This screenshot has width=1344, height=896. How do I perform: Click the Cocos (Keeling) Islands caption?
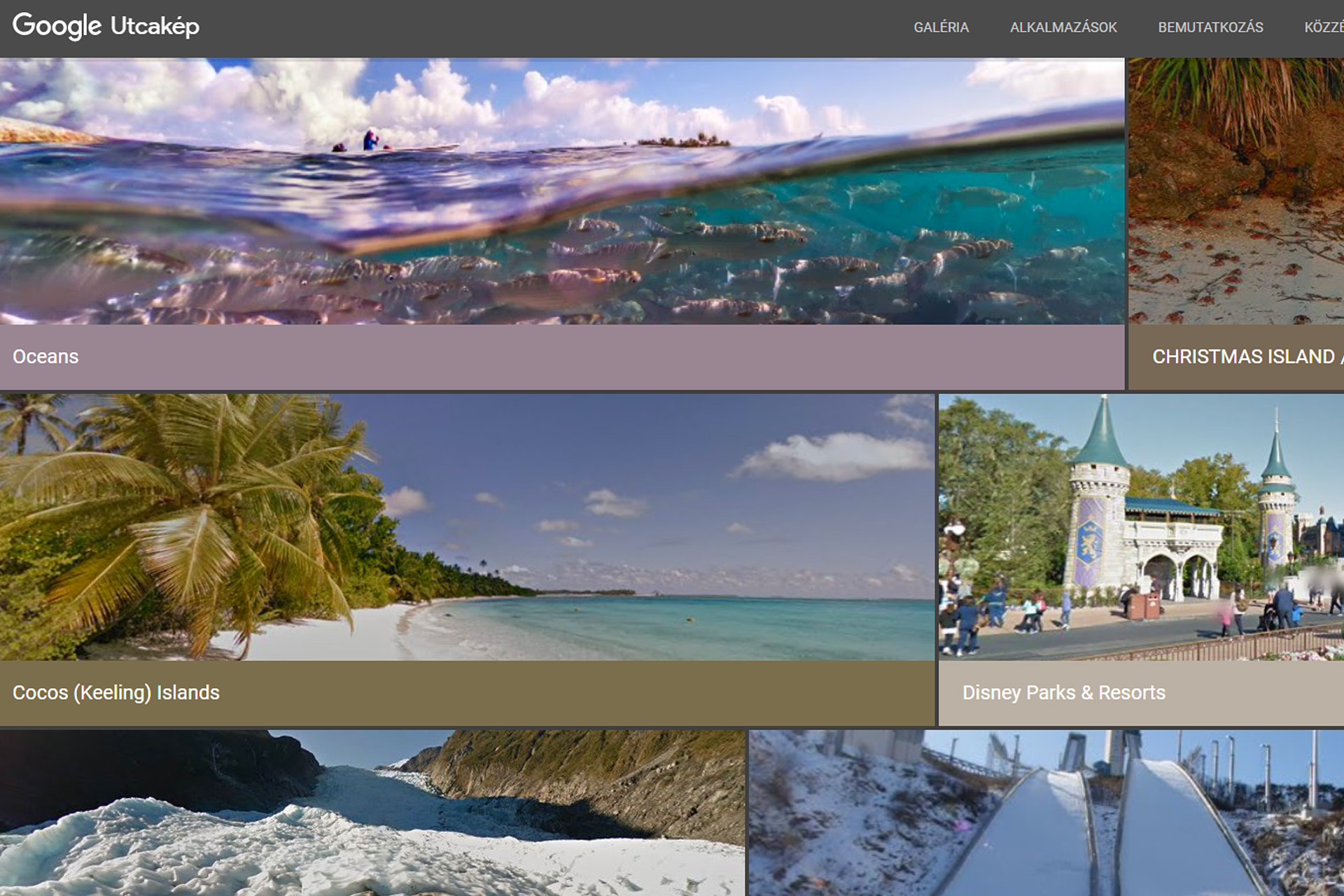click(x=116, y=692)
